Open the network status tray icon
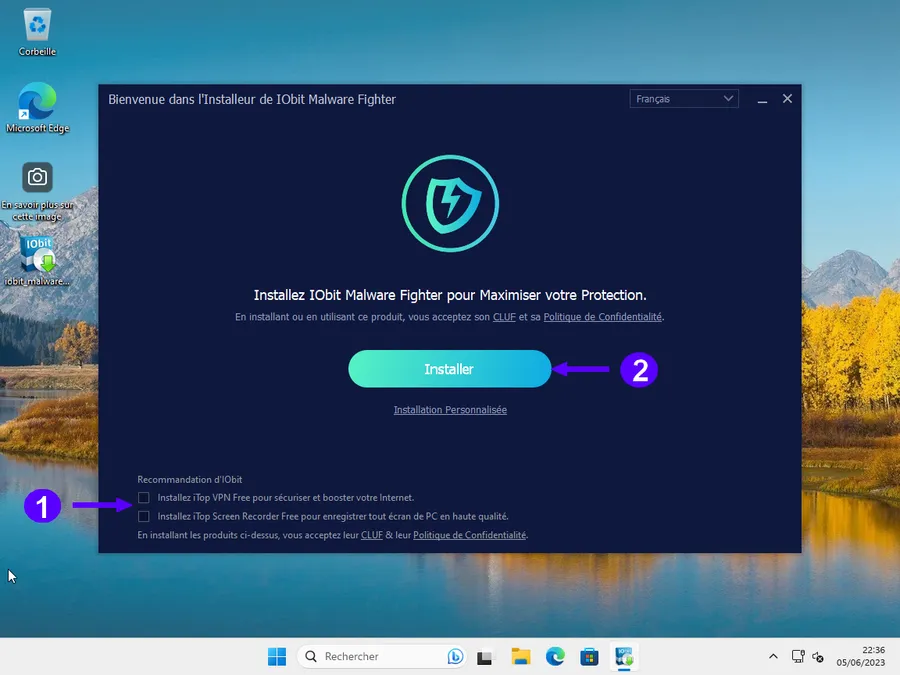This screenshot has width=900, height=675. tap(798, 656)
